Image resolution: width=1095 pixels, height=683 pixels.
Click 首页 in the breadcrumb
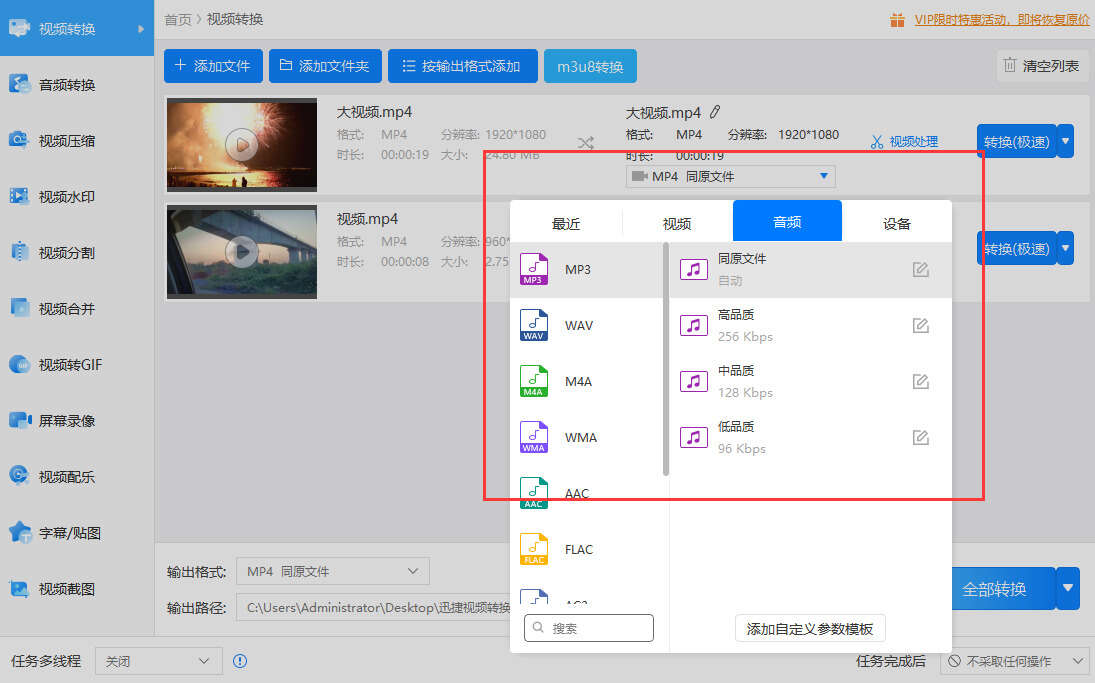[177, 20]
